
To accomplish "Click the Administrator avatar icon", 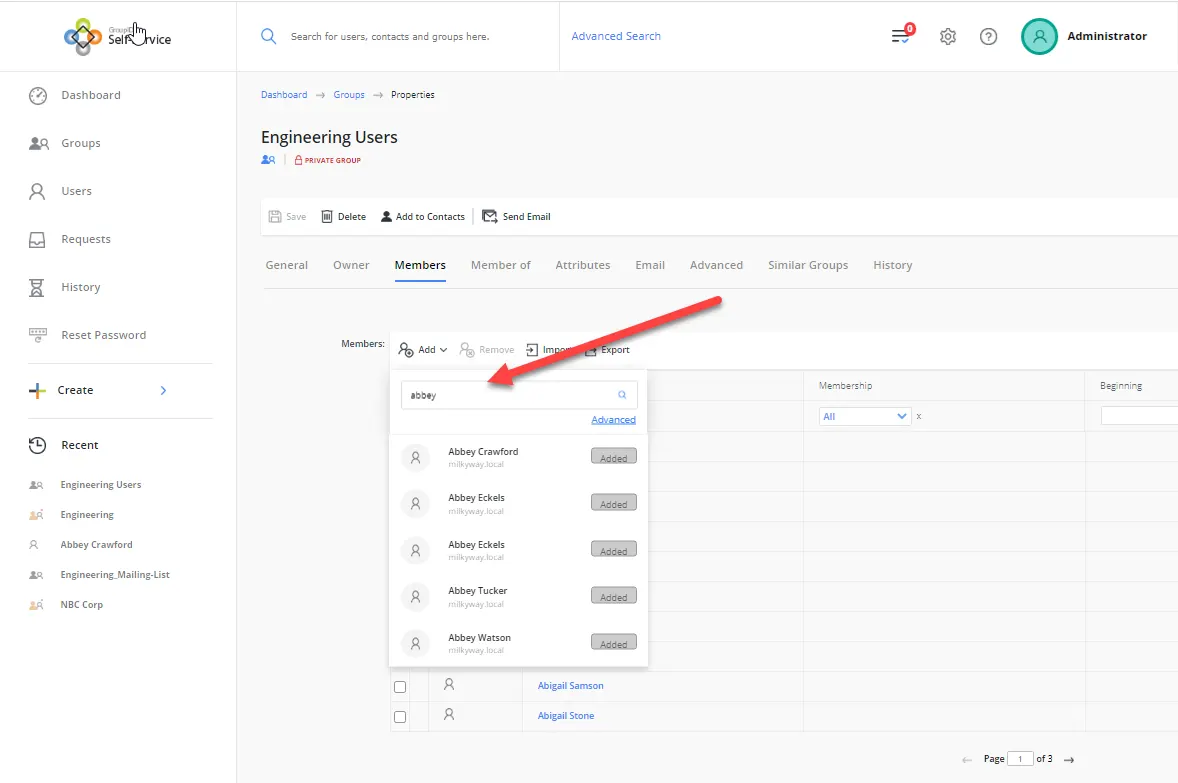I will [1039, 36].
